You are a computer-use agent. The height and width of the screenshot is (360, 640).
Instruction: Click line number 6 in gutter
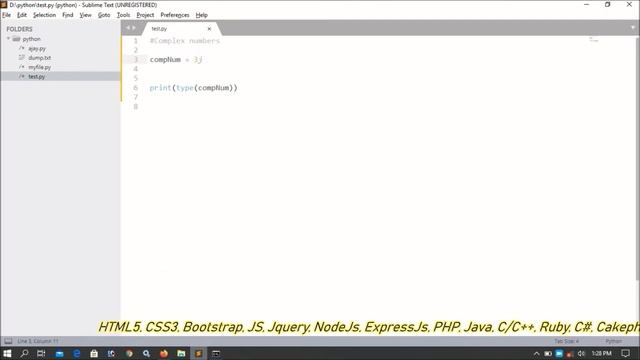[x=136, y=88]
